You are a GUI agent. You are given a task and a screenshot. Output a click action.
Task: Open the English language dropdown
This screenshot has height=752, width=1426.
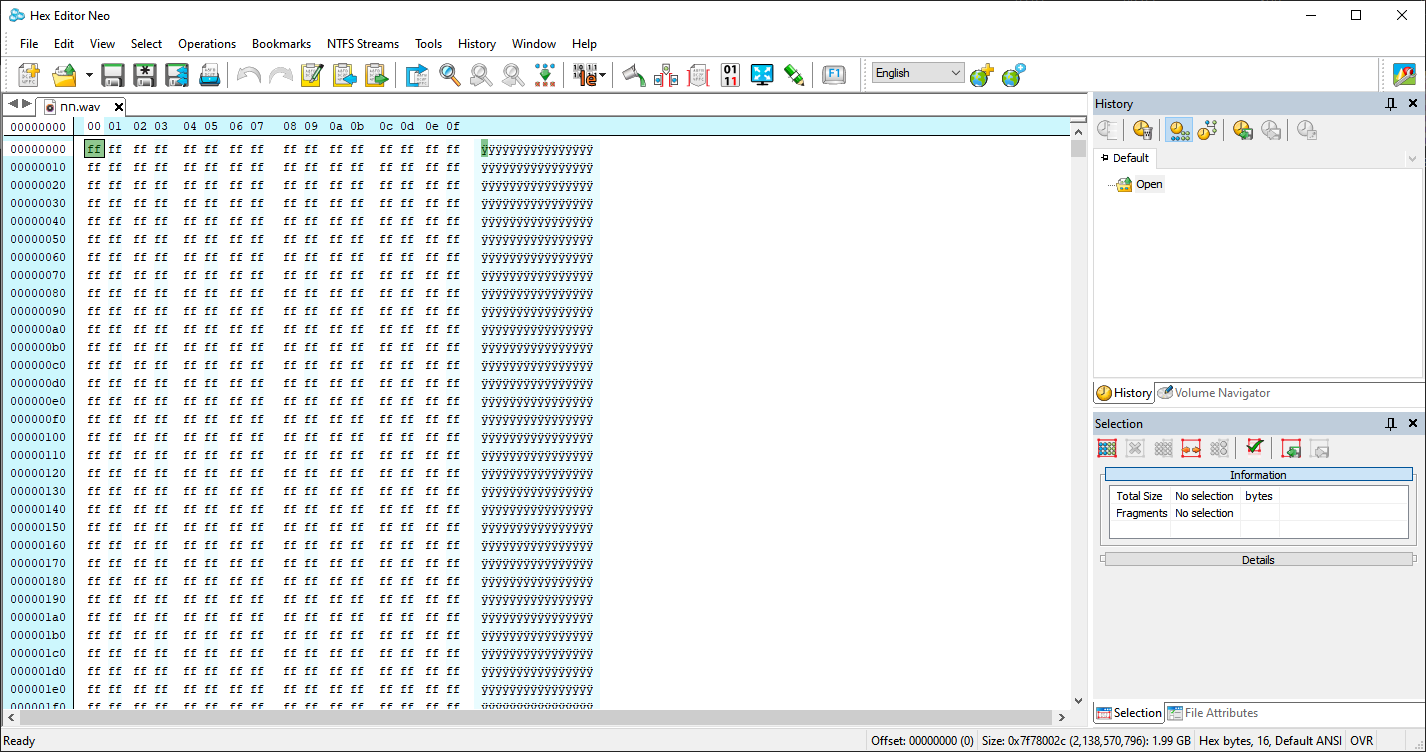(x=918, y=73)
